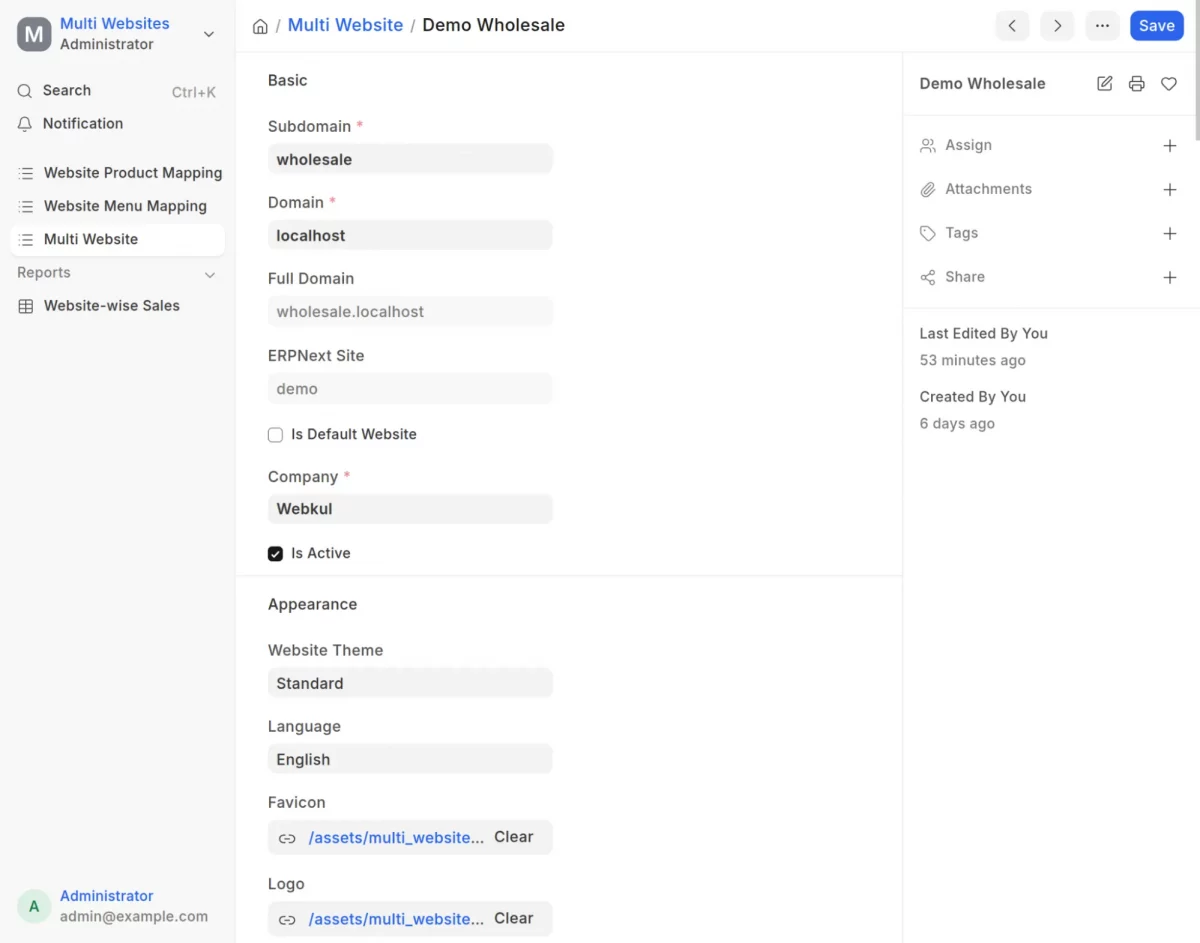The height and width of the screenshot is (943, 1200).
Task: Click the Share plus icon
Action: click(x=1170, y=278)
